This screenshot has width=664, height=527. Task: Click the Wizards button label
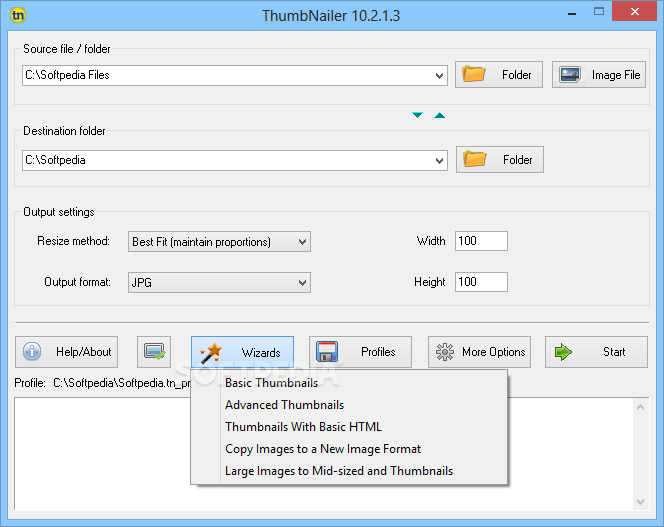(x=261, y=352)
